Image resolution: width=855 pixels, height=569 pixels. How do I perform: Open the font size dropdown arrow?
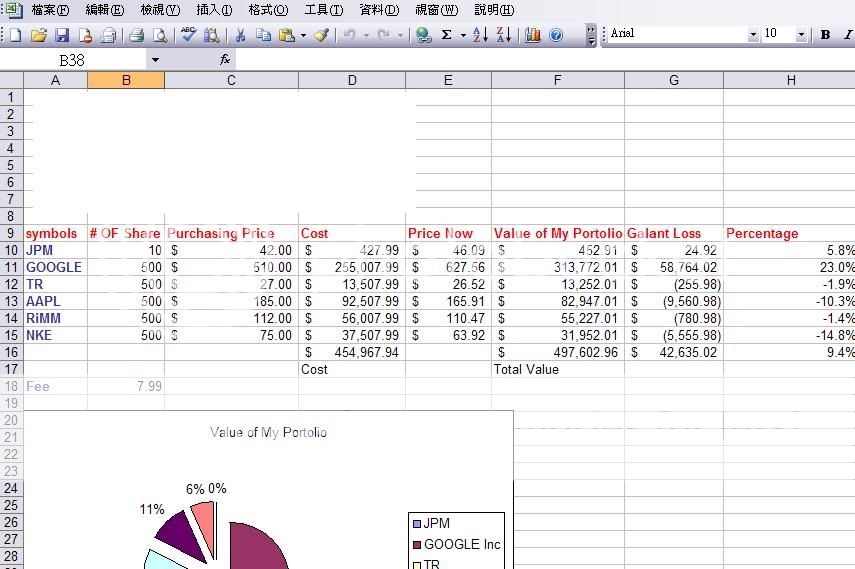[x=801, y=35]
